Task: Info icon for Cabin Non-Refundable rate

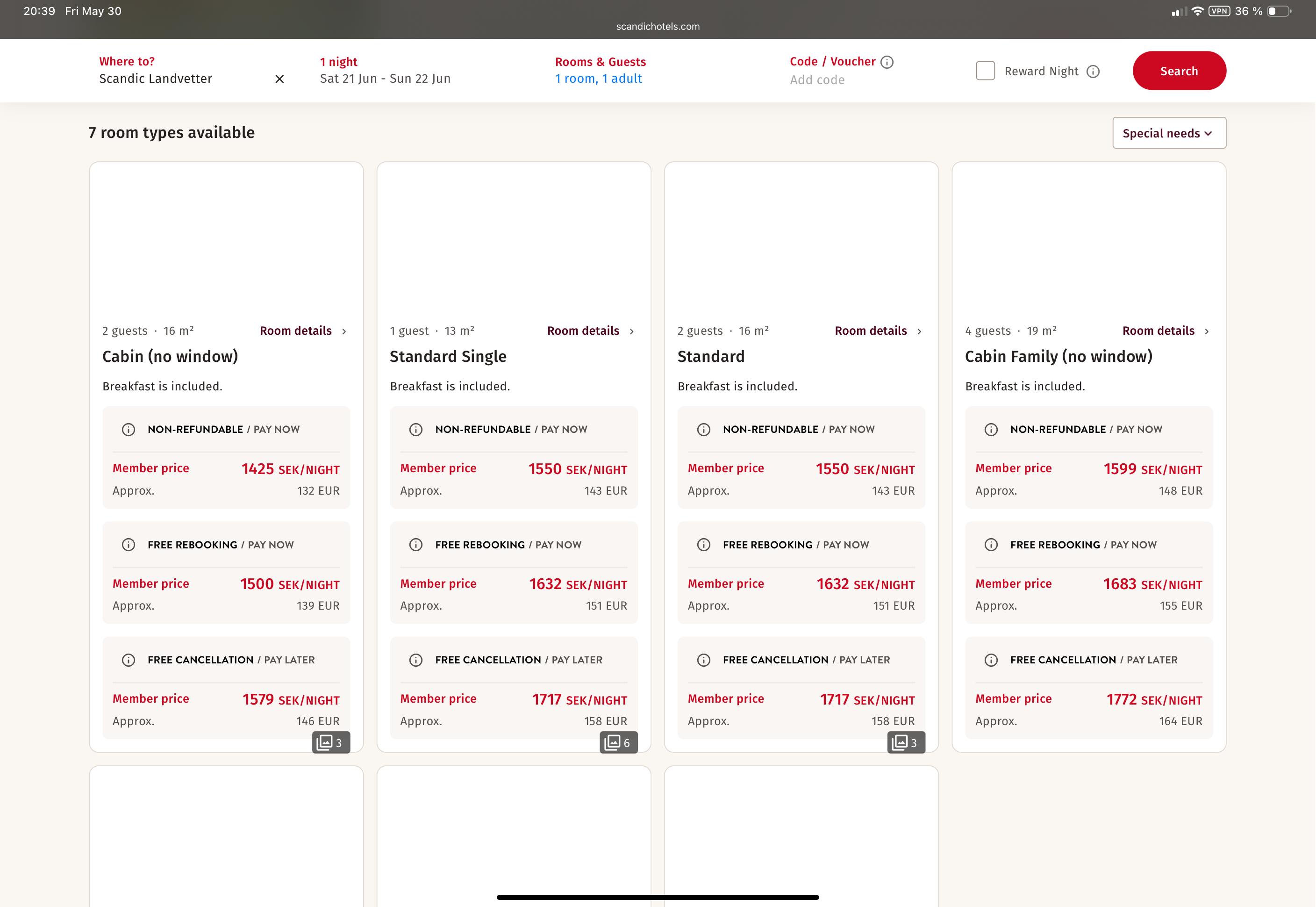Action: [x=129, y=430]
